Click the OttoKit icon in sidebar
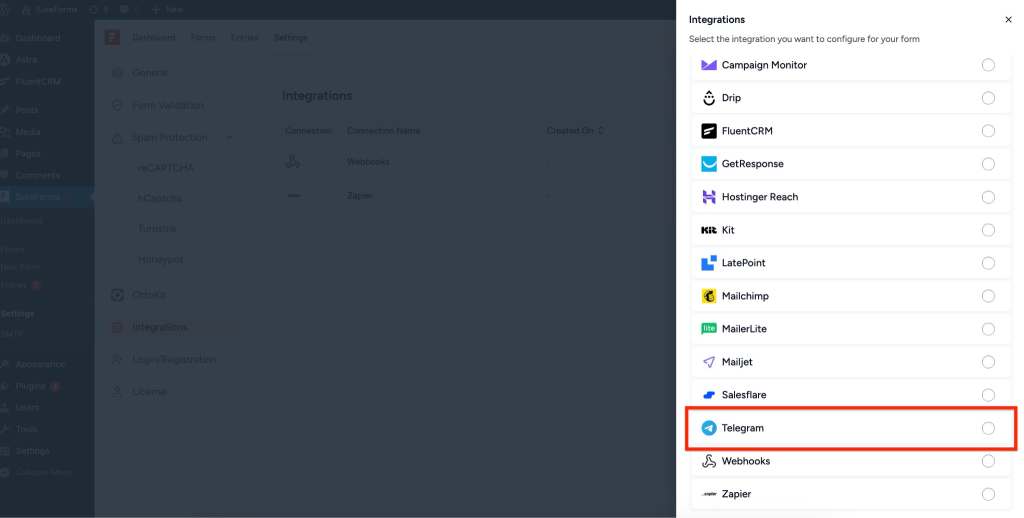 point(118,295)
